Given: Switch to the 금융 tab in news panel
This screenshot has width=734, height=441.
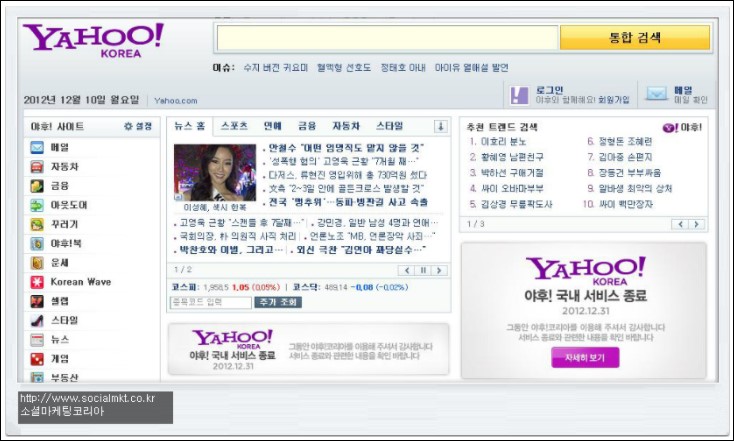Looking at the screenshot, I should (x=307, y=126).
